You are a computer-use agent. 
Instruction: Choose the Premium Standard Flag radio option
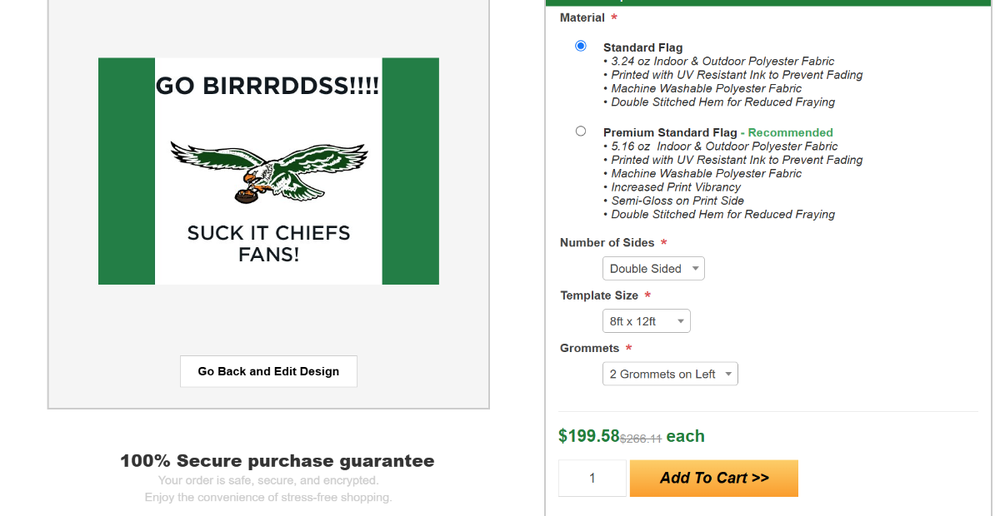pyautogui.click(x=581, y=131)
